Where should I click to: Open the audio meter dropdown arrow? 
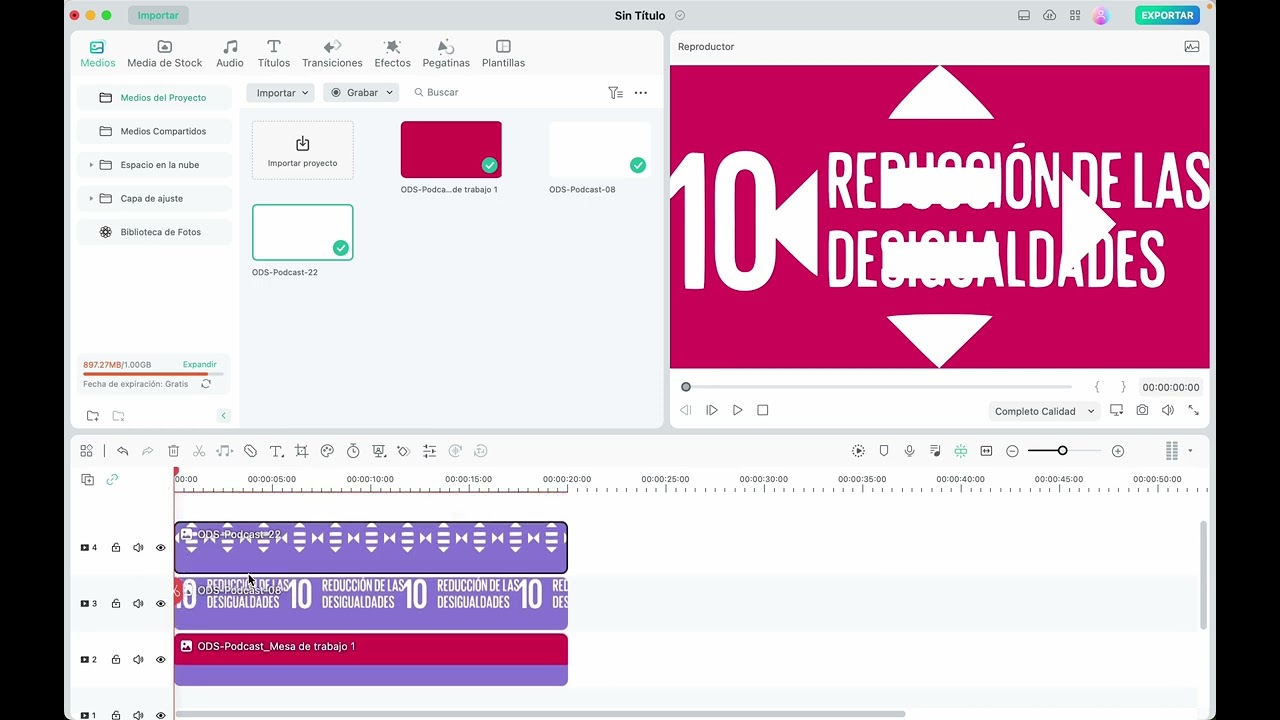1190,451
